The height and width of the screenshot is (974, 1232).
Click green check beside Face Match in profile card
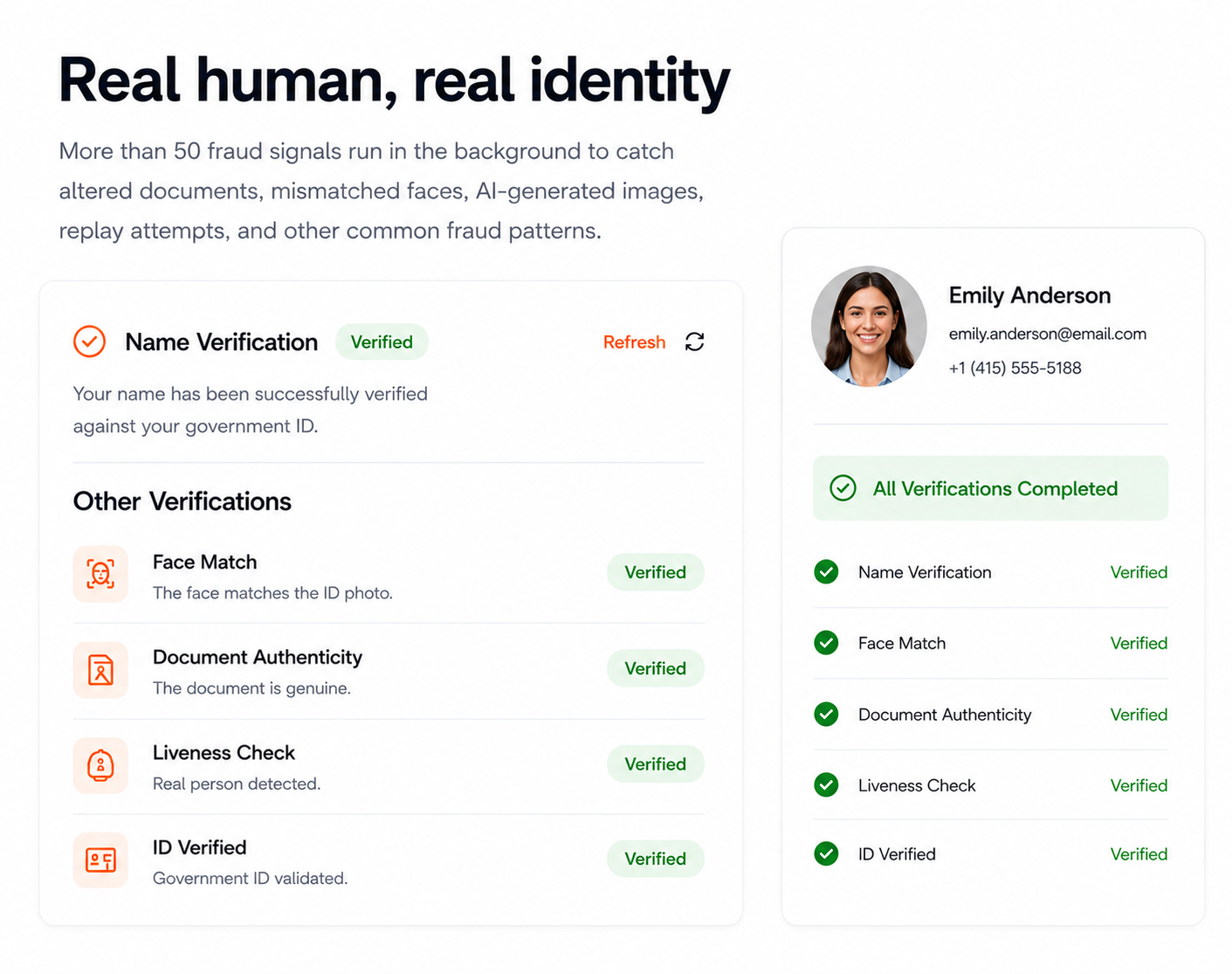[826, 643]
